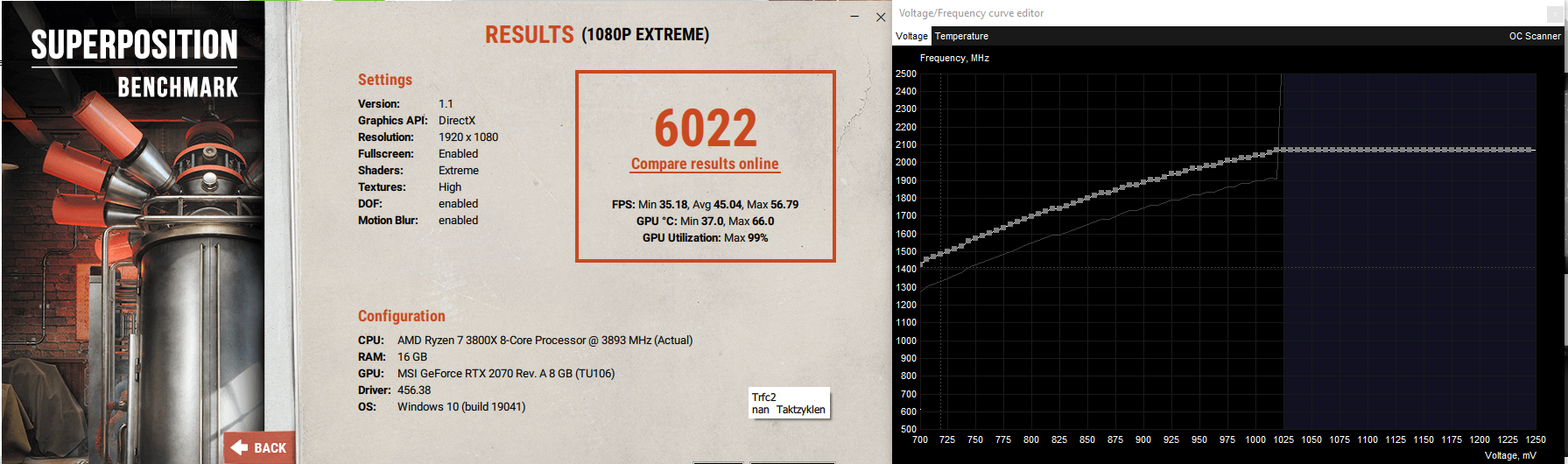Click the Configuration heading
The image size is (1568, 464).
401,316
